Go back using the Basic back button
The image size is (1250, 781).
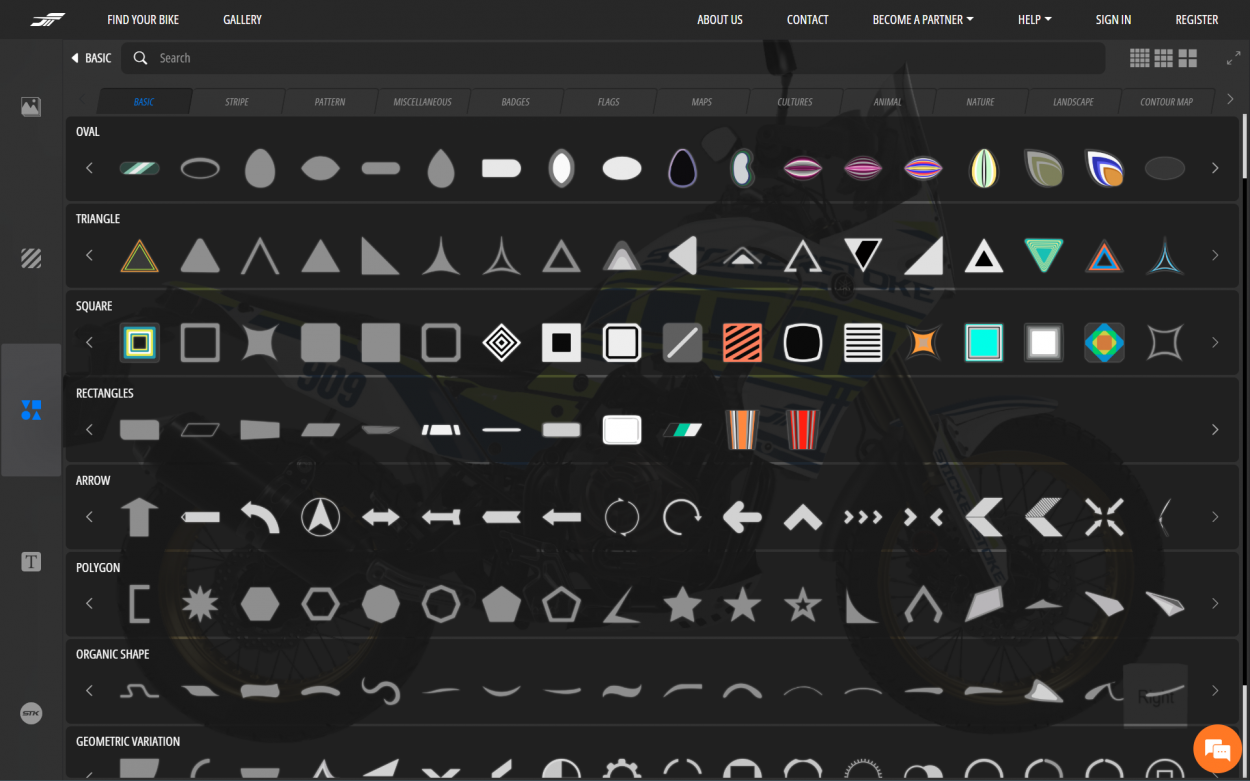pyautogui.click(x=91, y=59)
